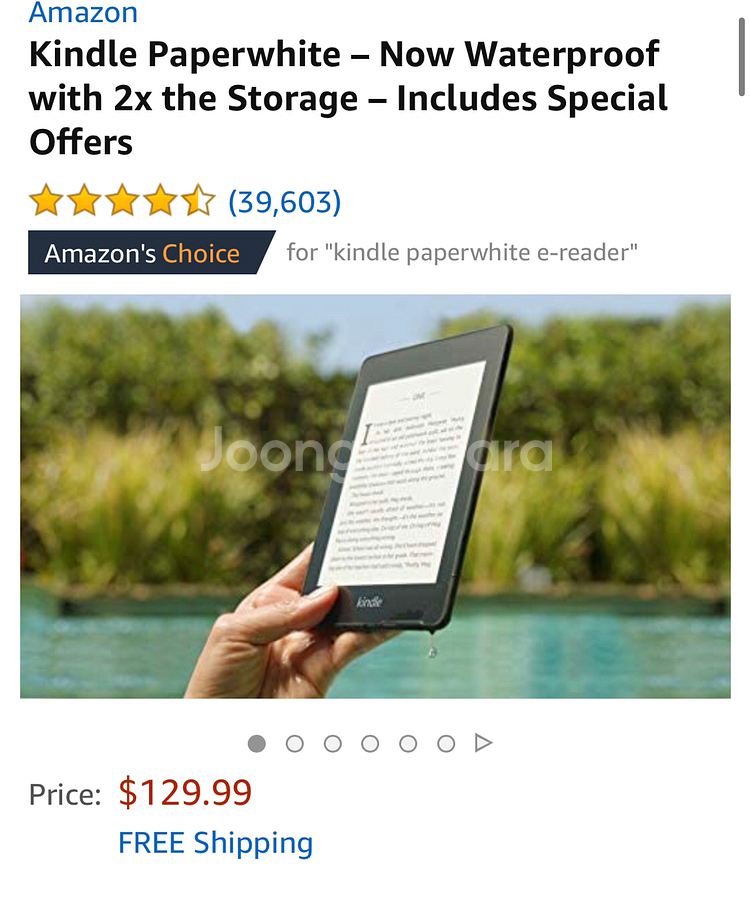Click the page scrollbar thumb

(x=741, y=57)
